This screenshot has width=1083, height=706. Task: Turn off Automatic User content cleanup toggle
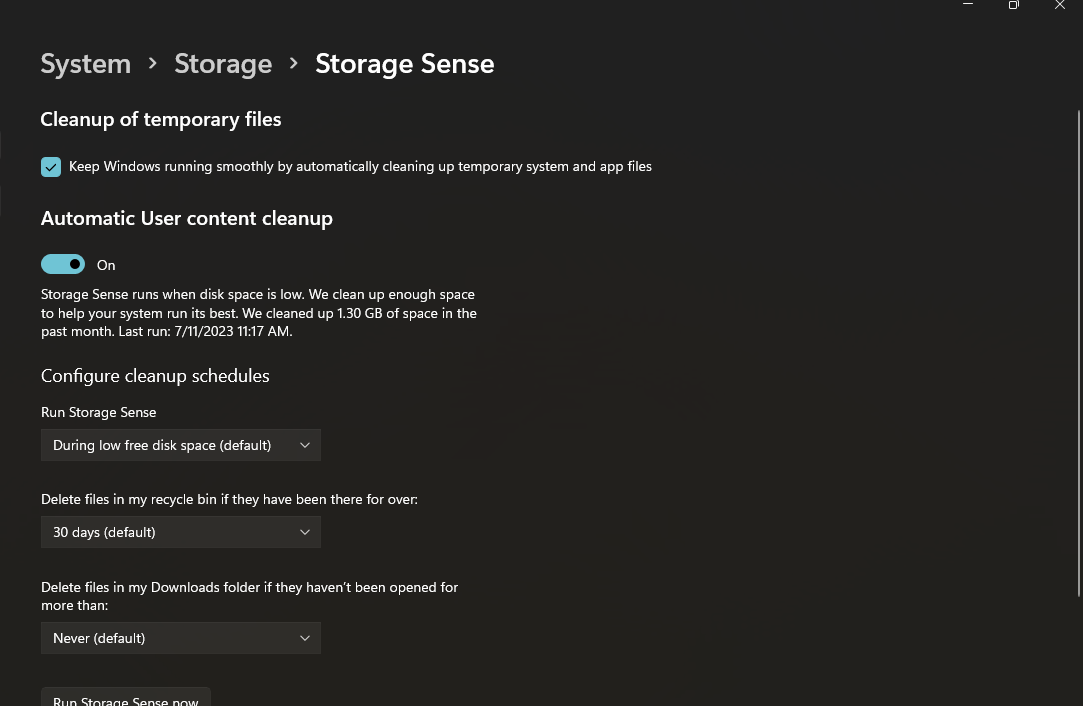pos(63,264)
